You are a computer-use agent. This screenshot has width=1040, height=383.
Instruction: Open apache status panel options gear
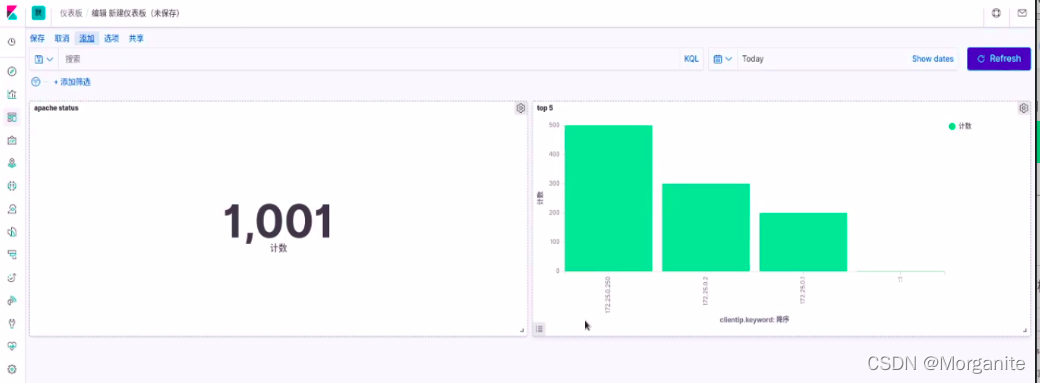point(521,108)
